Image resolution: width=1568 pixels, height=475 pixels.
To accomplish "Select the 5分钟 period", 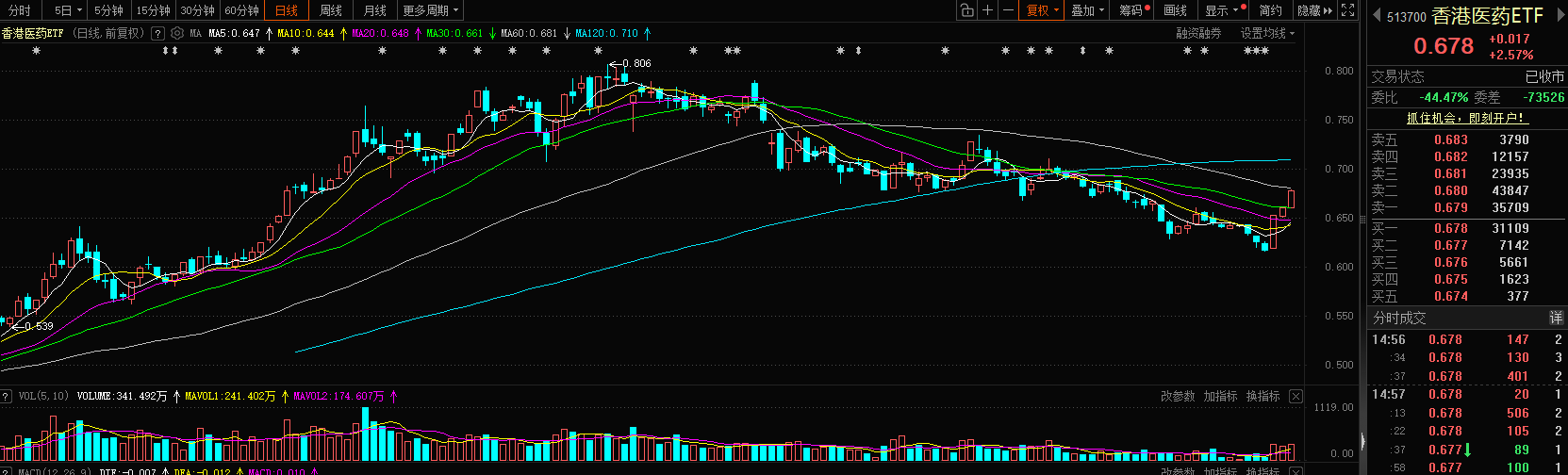I will 109,10.
